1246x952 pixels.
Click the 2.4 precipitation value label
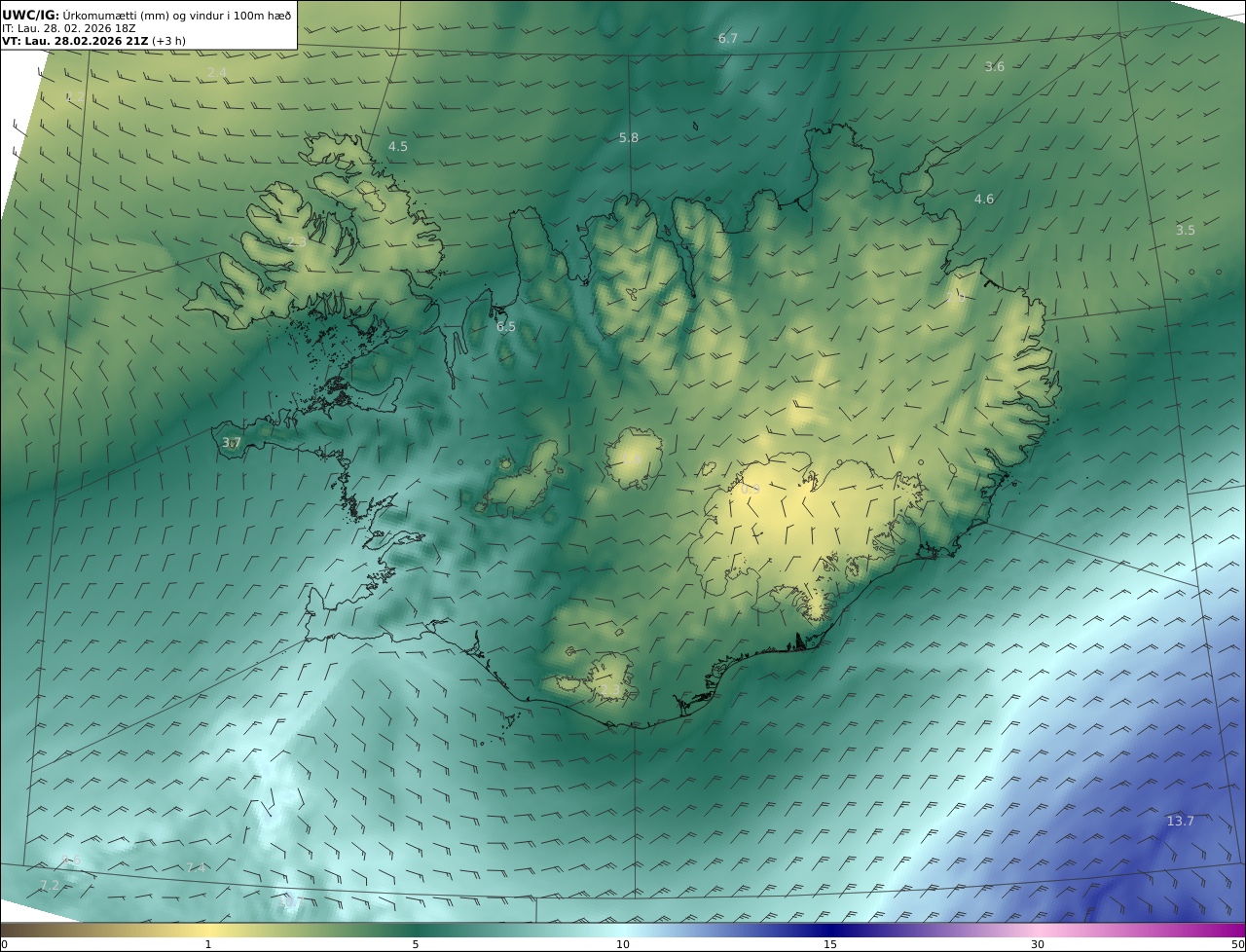pyautogui.click(x=217, y=73)
